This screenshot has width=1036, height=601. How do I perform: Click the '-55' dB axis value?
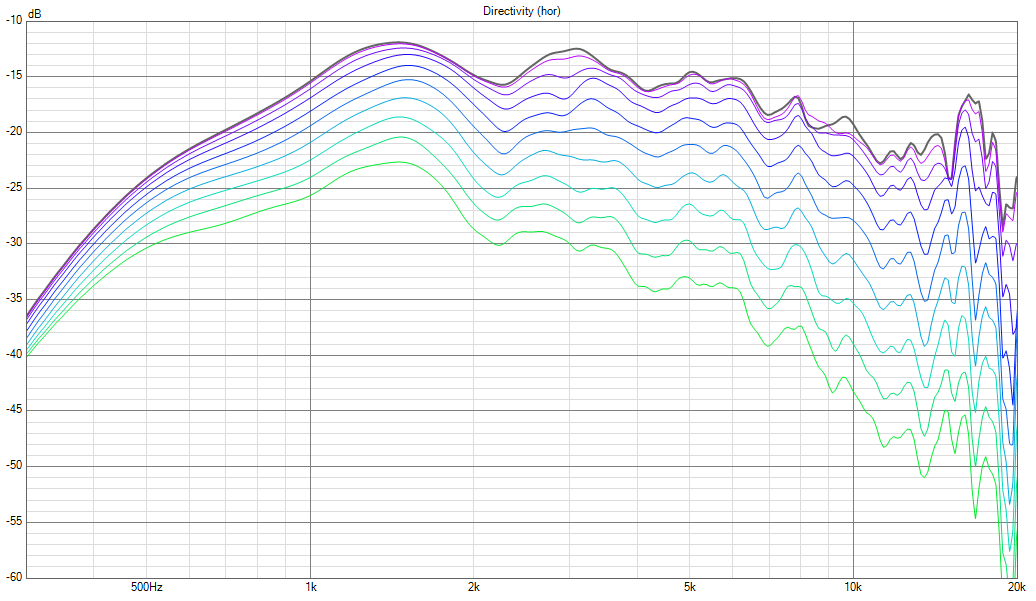14,521
